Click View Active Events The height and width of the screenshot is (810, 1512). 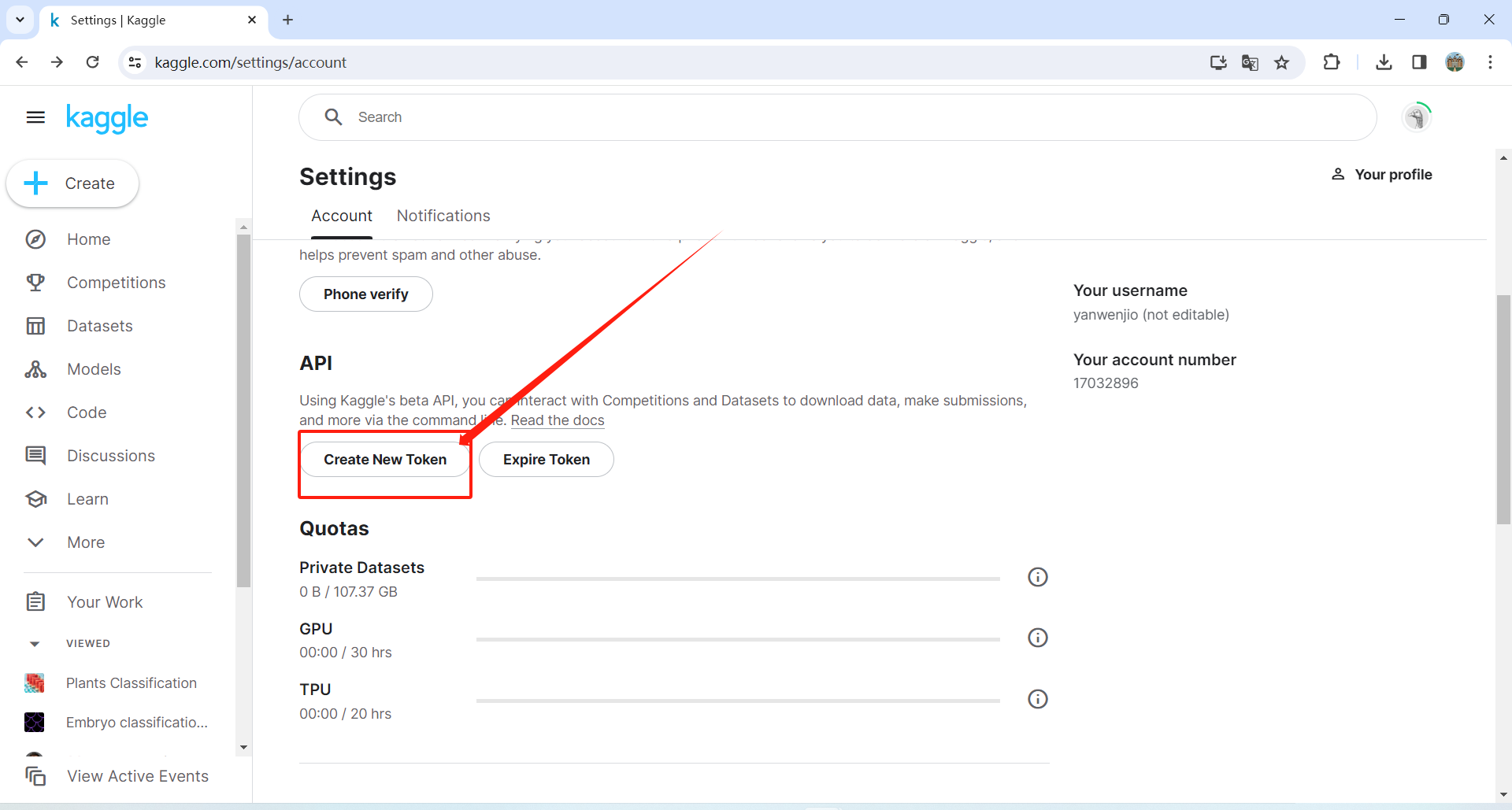pos(137,776)
